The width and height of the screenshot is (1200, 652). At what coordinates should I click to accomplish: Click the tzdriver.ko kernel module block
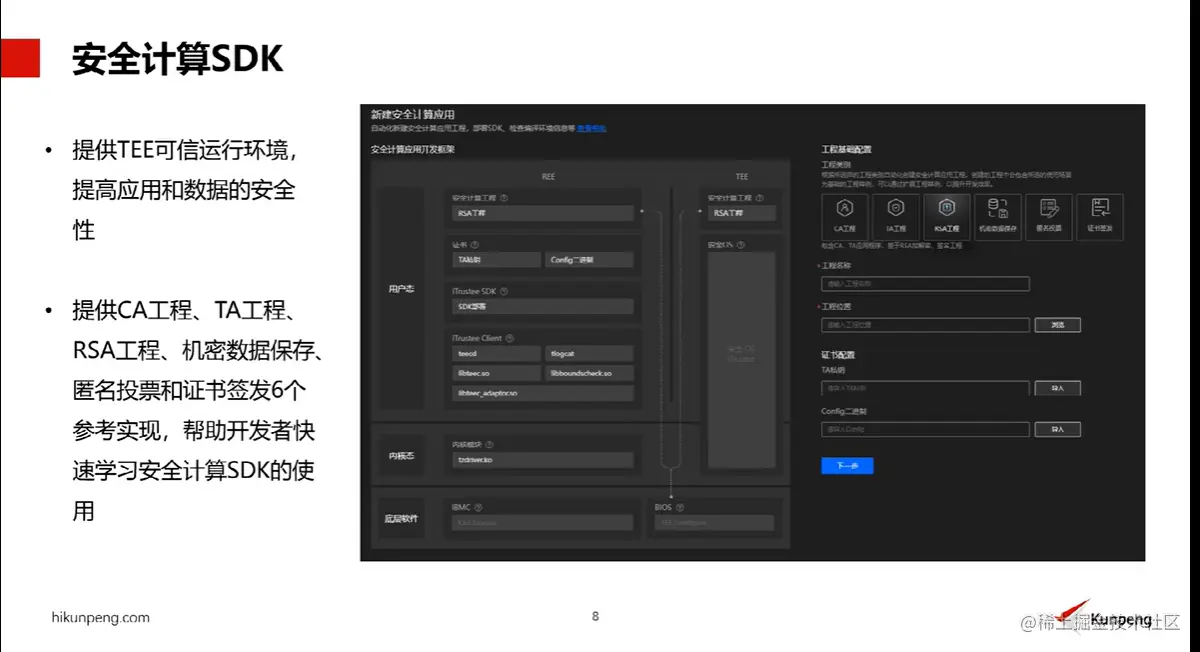point(543,460)
